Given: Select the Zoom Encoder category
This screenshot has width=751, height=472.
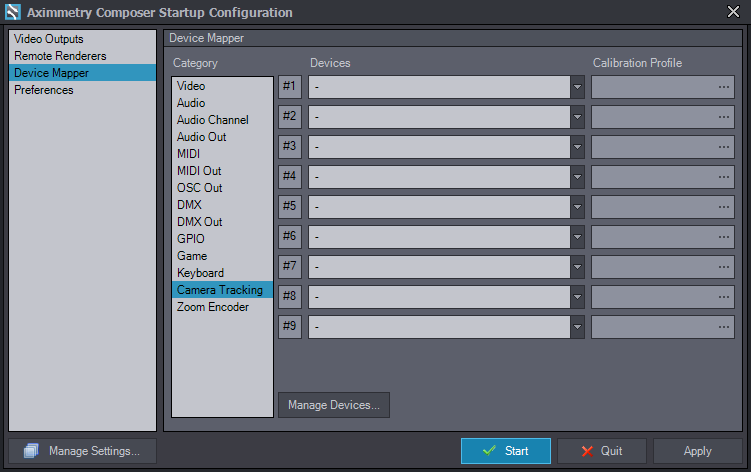Looking at the screenshot, I should point(212,307).
